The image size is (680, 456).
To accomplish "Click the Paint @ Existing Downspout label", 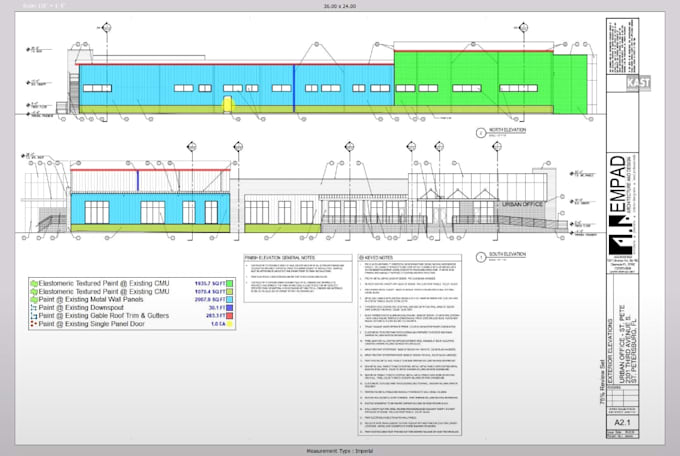I will tap(81, 308).
